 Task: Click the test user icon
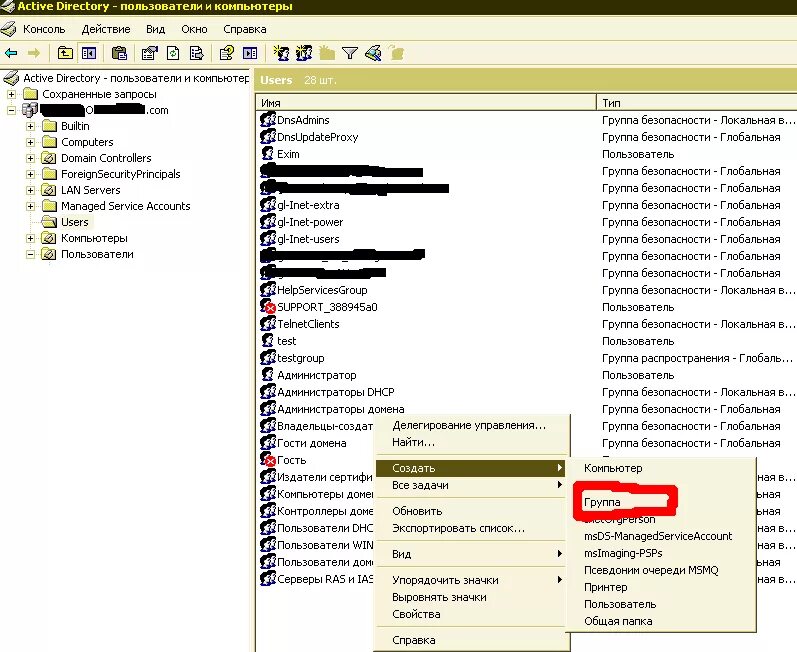coord(267,340)
